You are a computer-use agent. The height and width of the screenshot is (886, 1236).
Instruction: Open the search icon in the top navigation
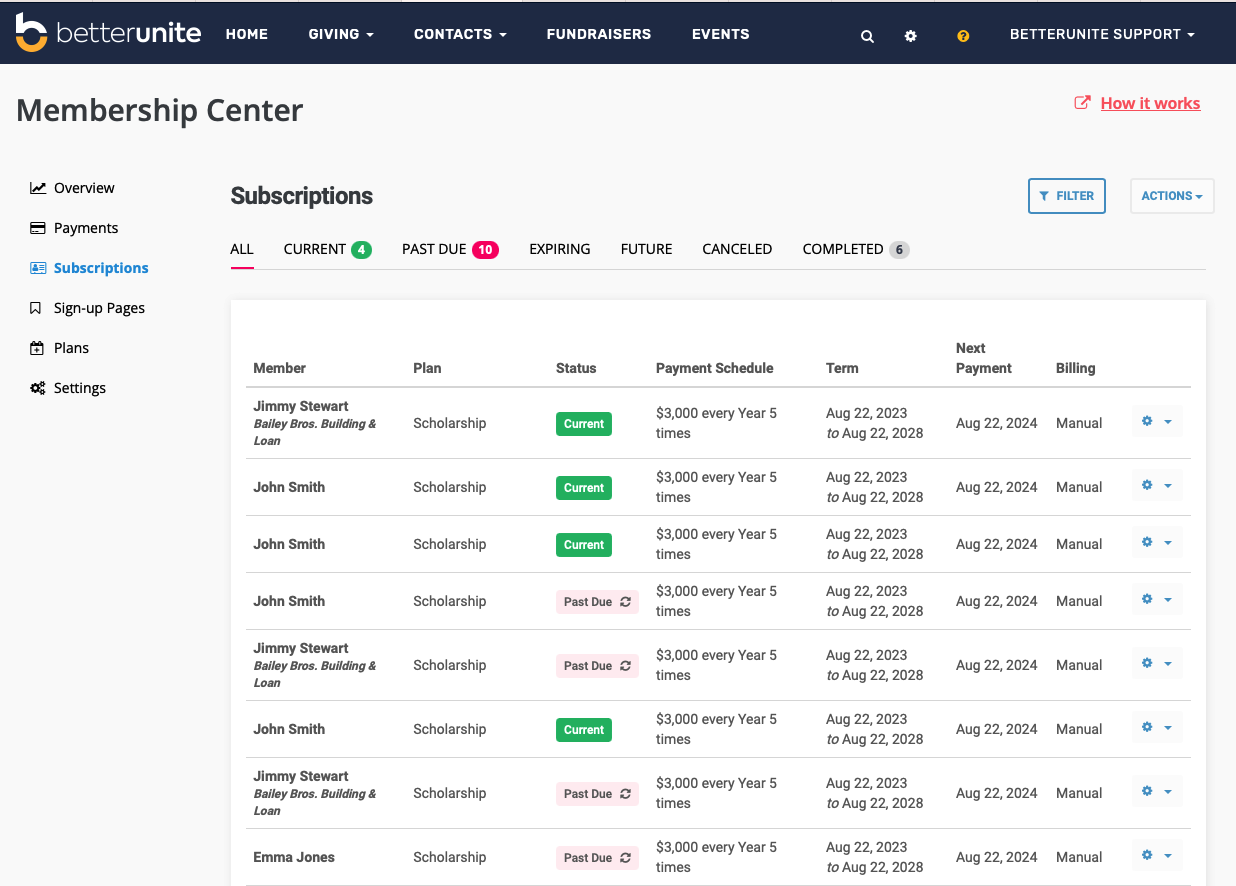866,35
